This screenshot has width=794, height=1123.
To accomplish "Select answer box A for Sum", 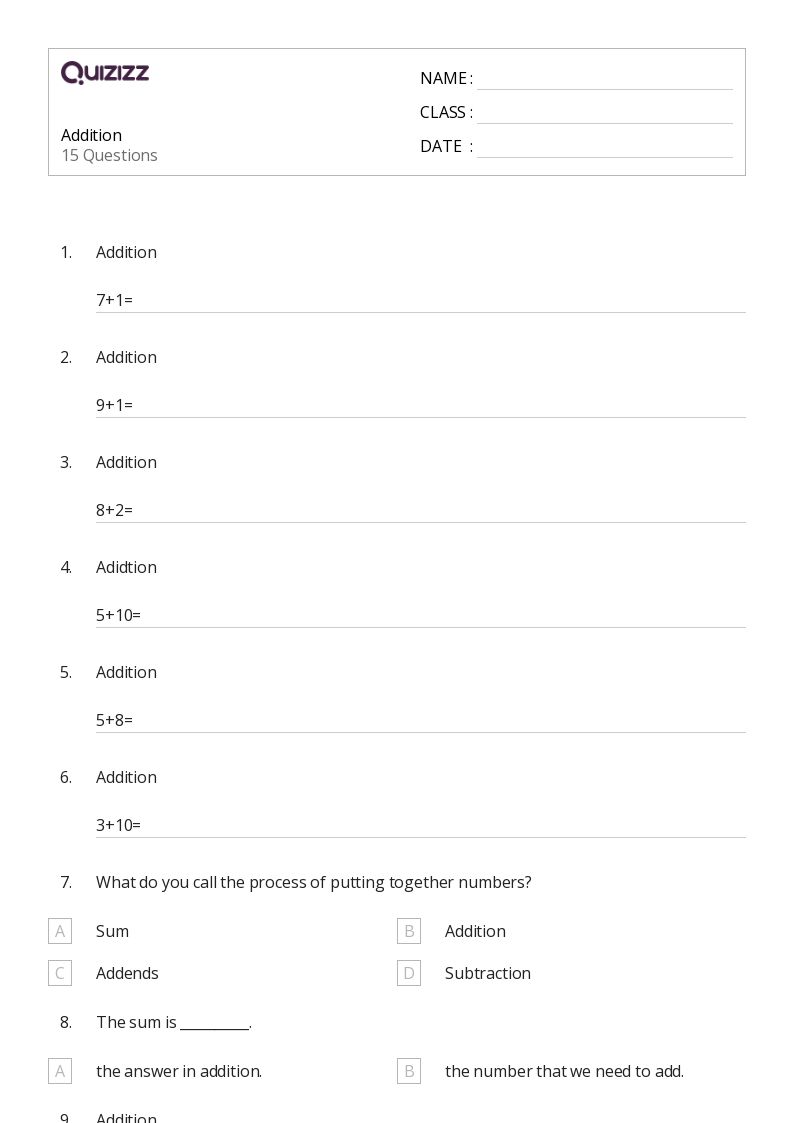I will click(x=60, y=931).
